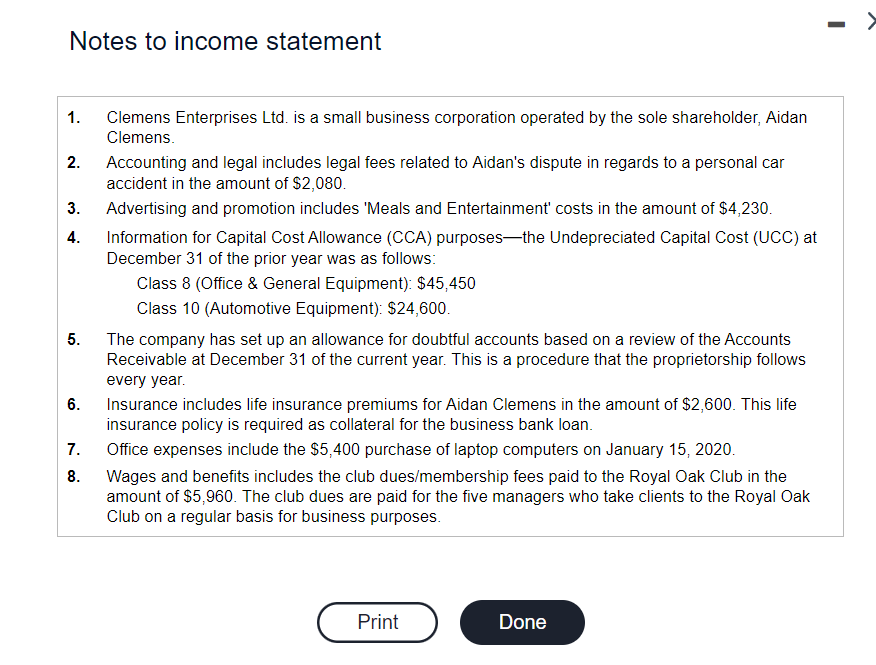Click the Print button
This screenshot has height=665, width=876.
377,622
